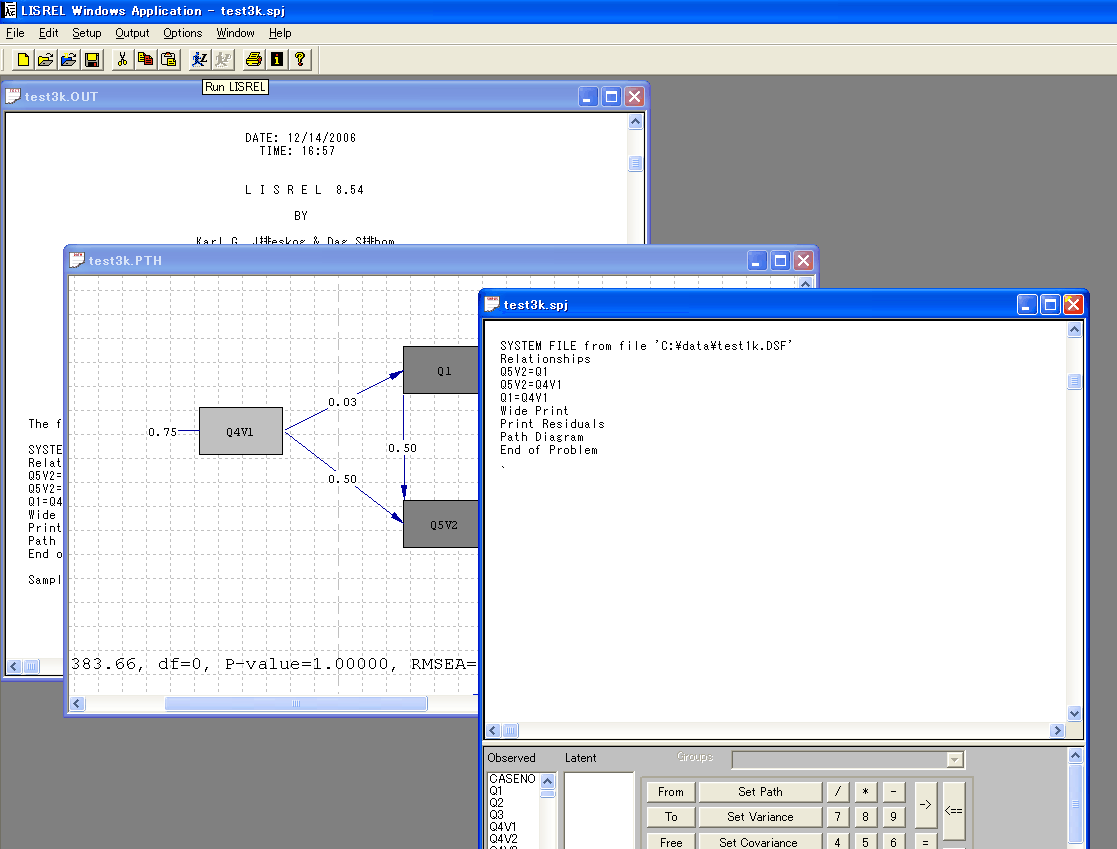The width and height of the screenshot is (1117, 849).
Task: Open the Output menu
Action: (x=133, y=33)
